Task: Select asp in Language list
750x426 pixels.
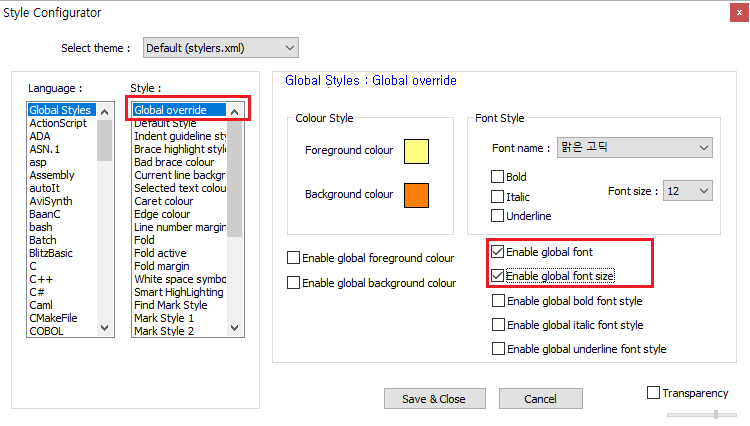Action: coord(62,162)
